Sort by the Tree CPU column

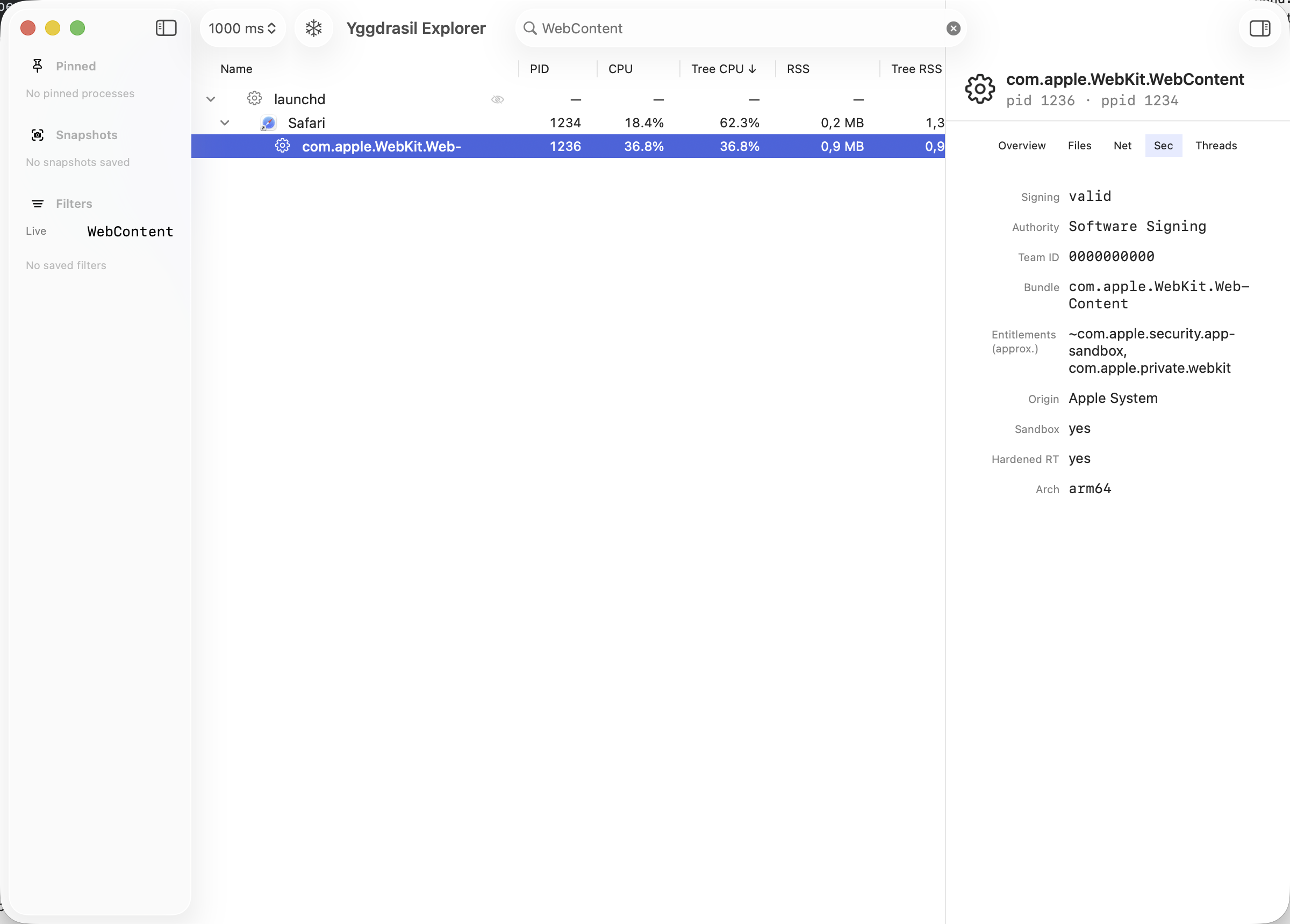coord(723,69)
